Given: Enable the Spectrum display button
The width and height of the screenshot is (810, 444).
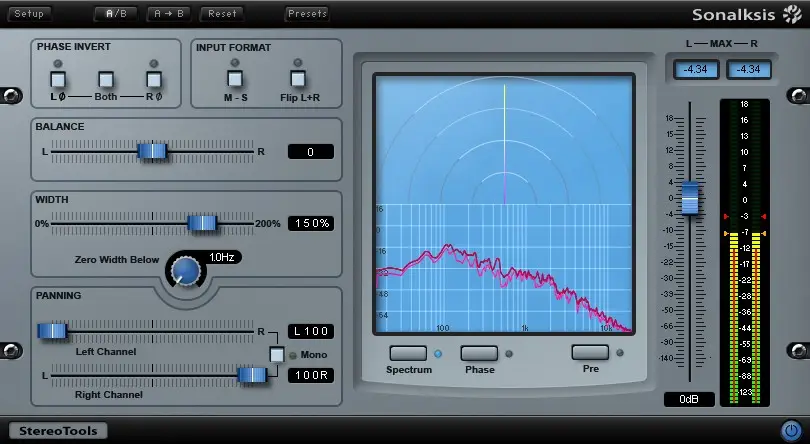Looking at the screenshot, I should coord(408,354).
